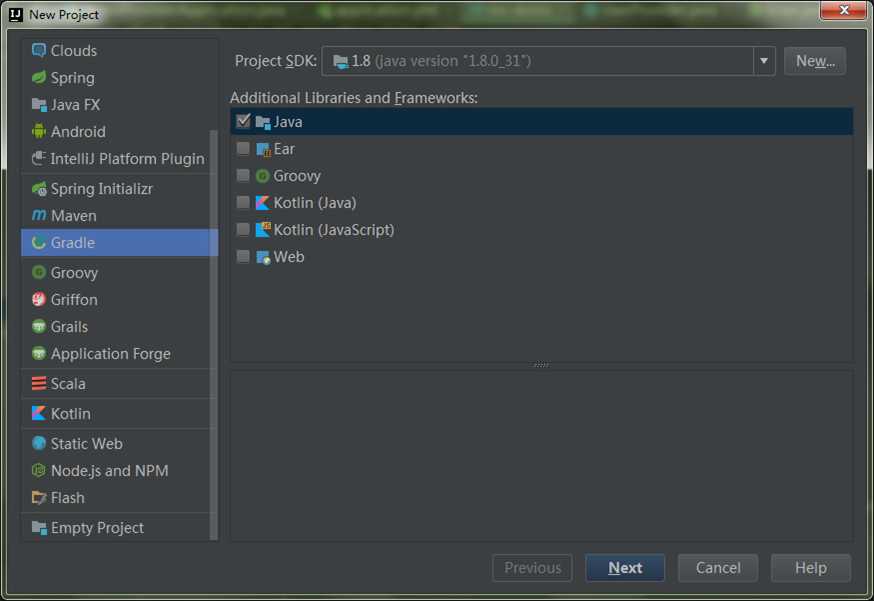The height and width of the screenshot is (601, 874).
Task: Click the Next button
Action: [x=625, y=568]
